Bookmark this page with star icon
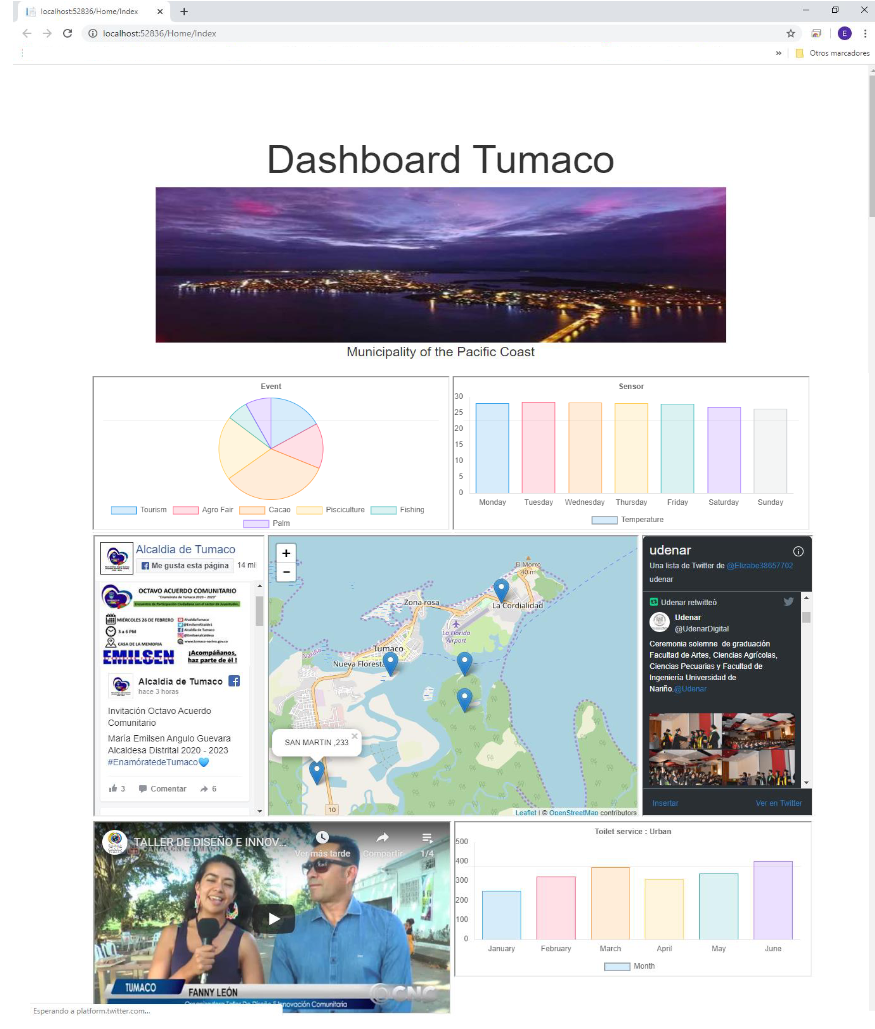This screenshot has width=875, height=1029. (x=790, y=33)
